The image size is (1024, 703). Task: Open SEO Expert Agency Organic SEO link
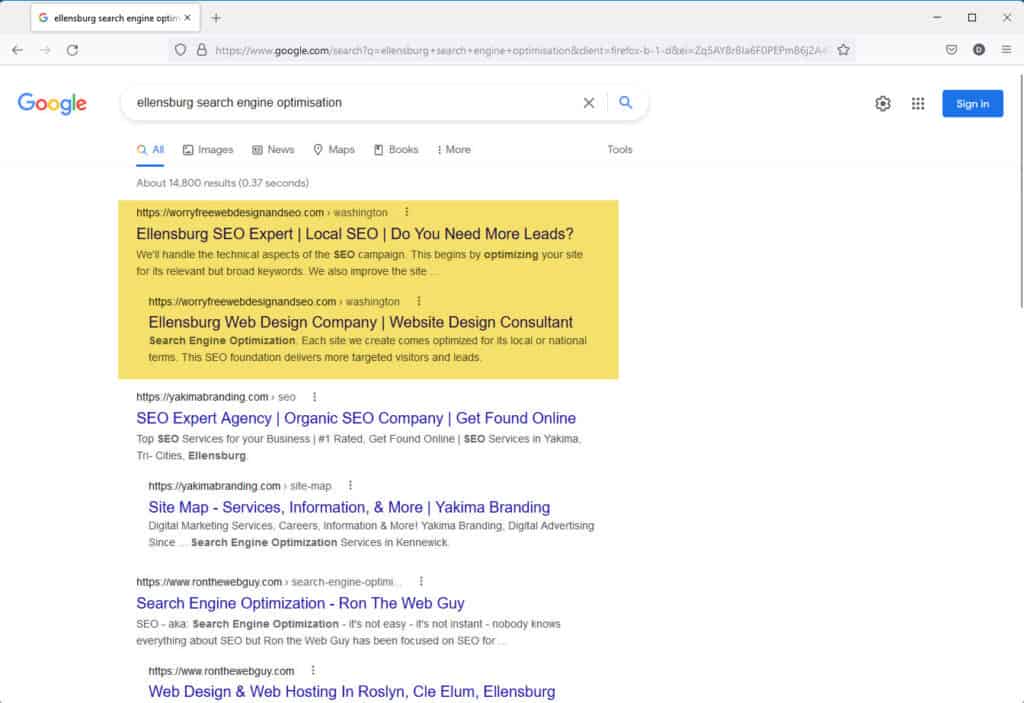click(356, 418)
